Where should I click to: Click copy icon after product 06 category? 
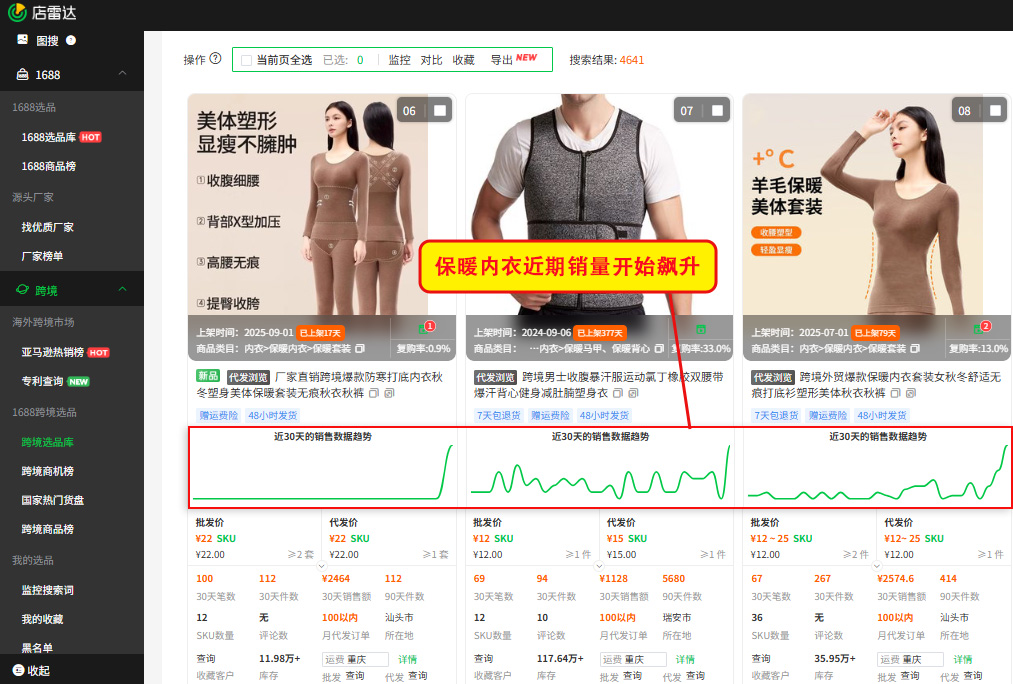(x=359, y=348)
